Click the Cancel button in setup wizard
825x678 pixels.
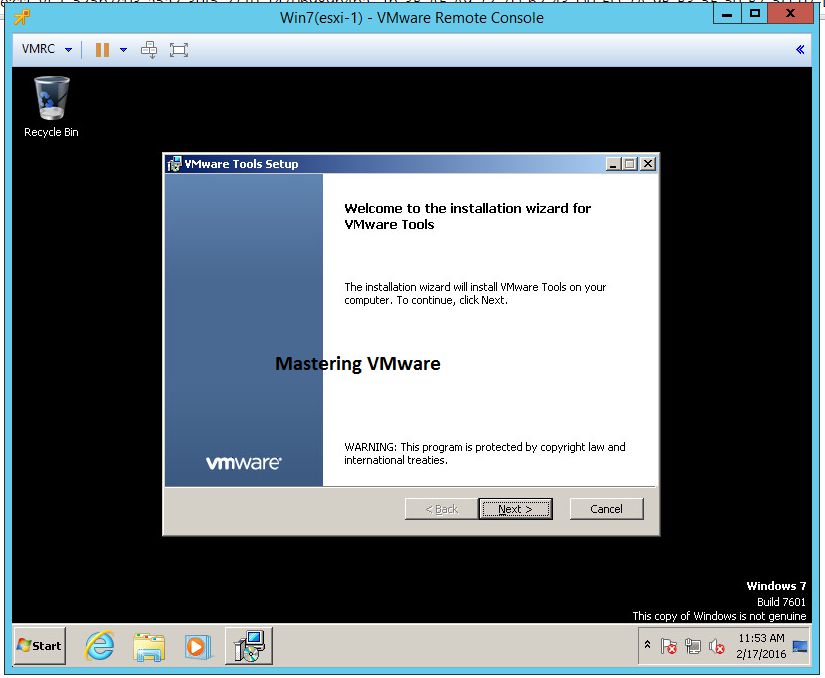(606, 509)
